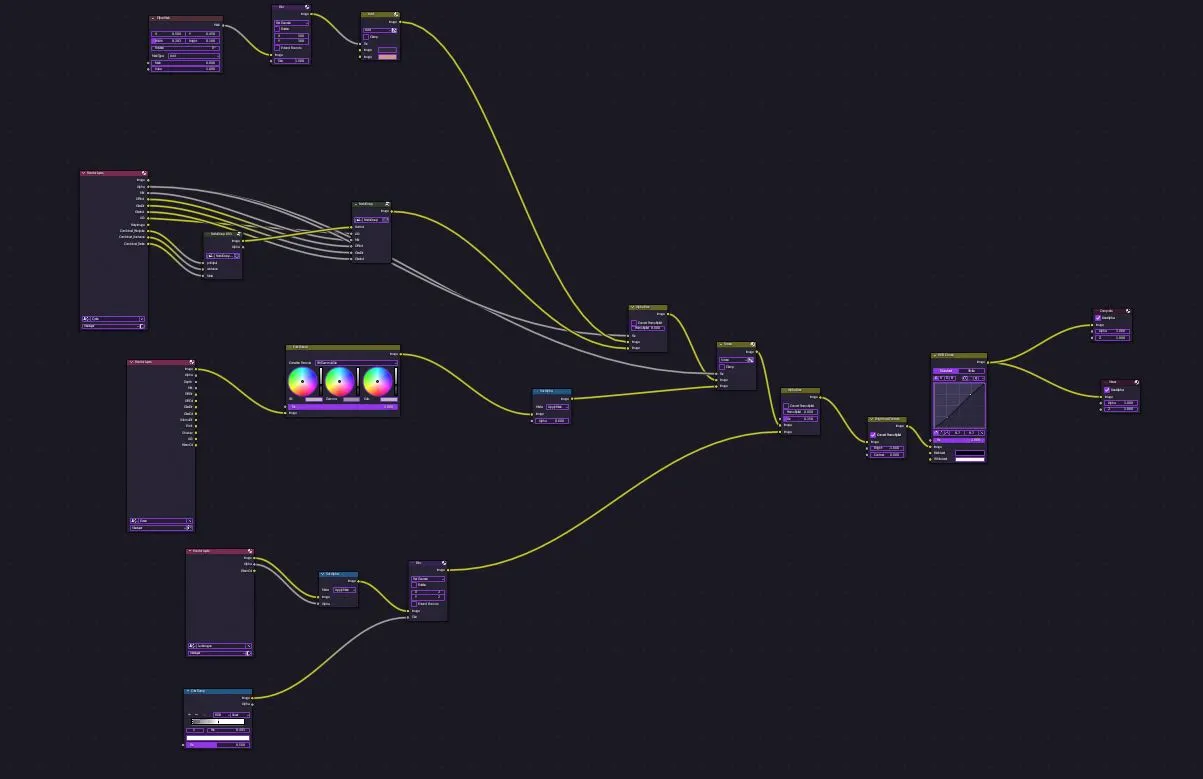Disable Use Alpha on the Composite node
Image resolution: width=1203 pixels, height=779 pixels.
tap(1098, 318)
